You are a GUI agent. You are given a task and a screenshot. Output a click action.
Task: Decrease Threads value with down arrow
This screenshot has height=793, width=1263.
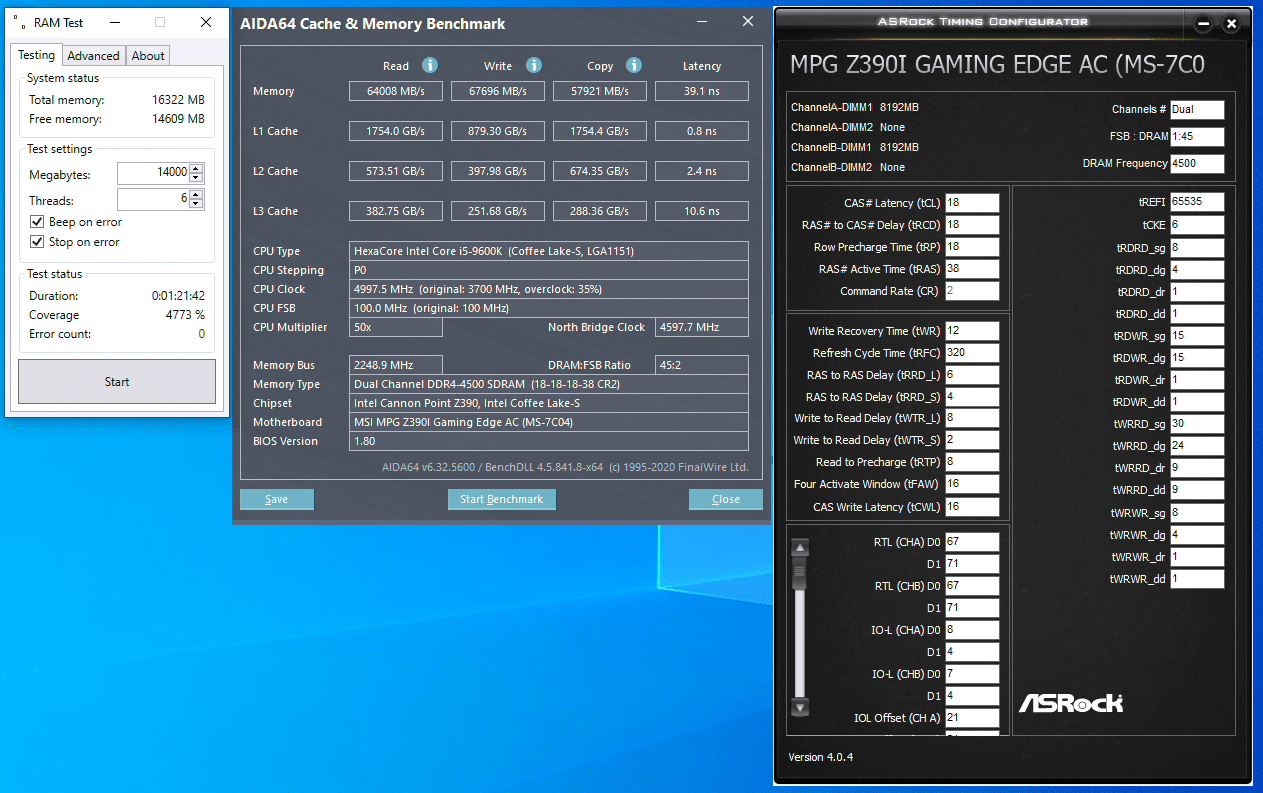coord(196,204)
